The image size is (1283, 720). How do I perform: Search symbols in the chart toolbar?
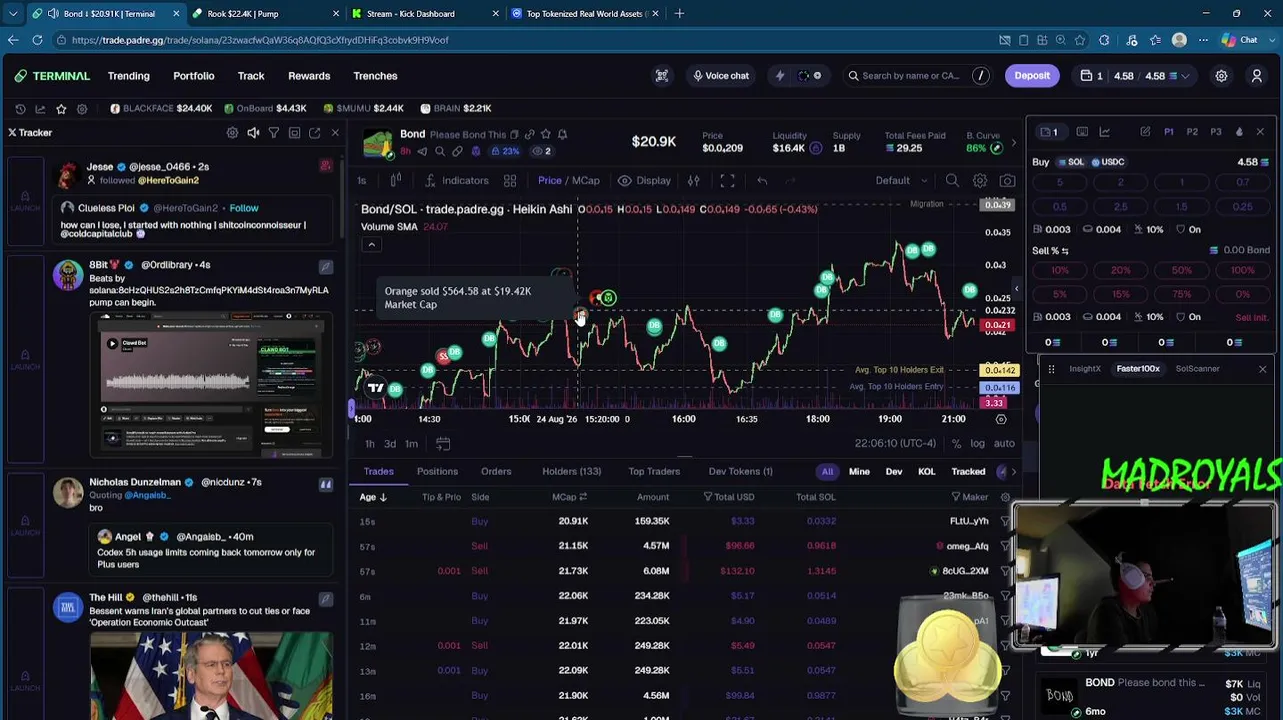[x=952, y=181]
